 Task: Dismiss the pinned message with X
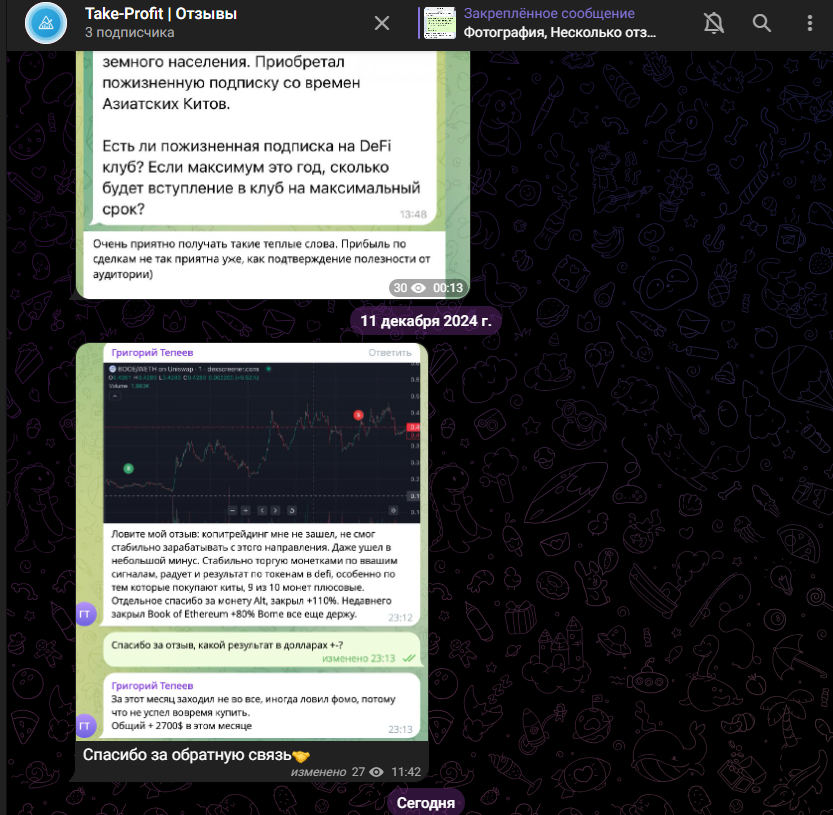pyautogui.click(x=382, y=23)
